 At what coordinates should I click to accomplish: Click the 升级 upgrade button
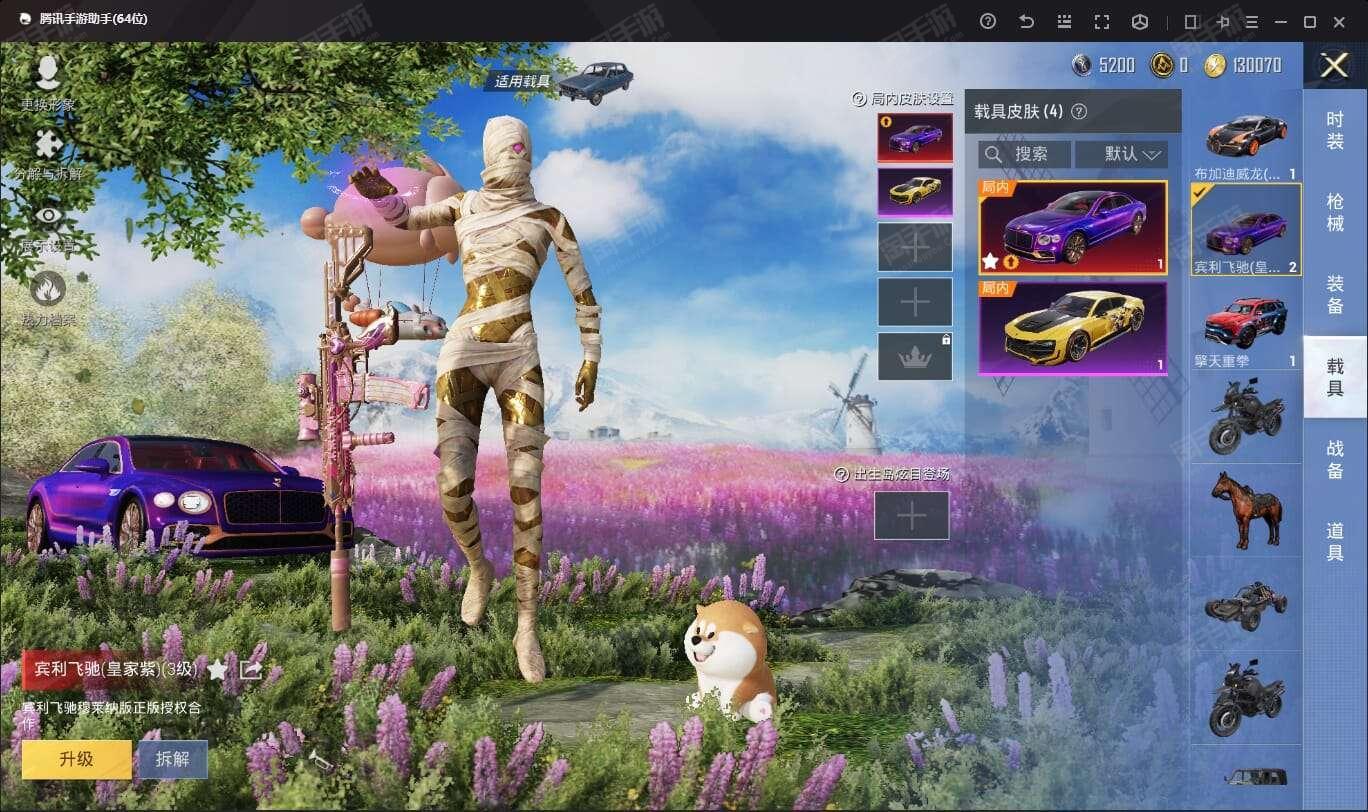tap(77, 759)
